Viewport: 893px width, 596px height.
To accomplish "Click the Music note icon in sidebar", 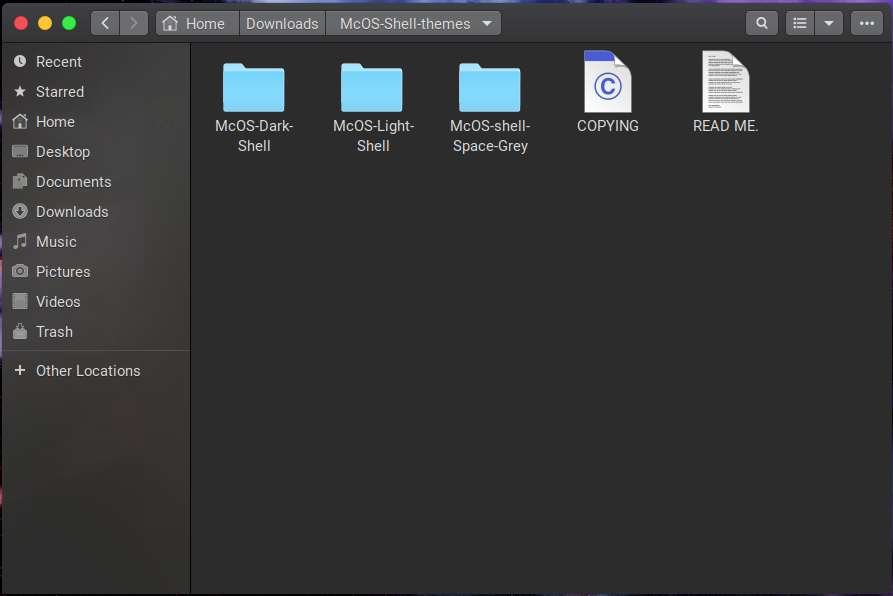I will click(20, 241).
